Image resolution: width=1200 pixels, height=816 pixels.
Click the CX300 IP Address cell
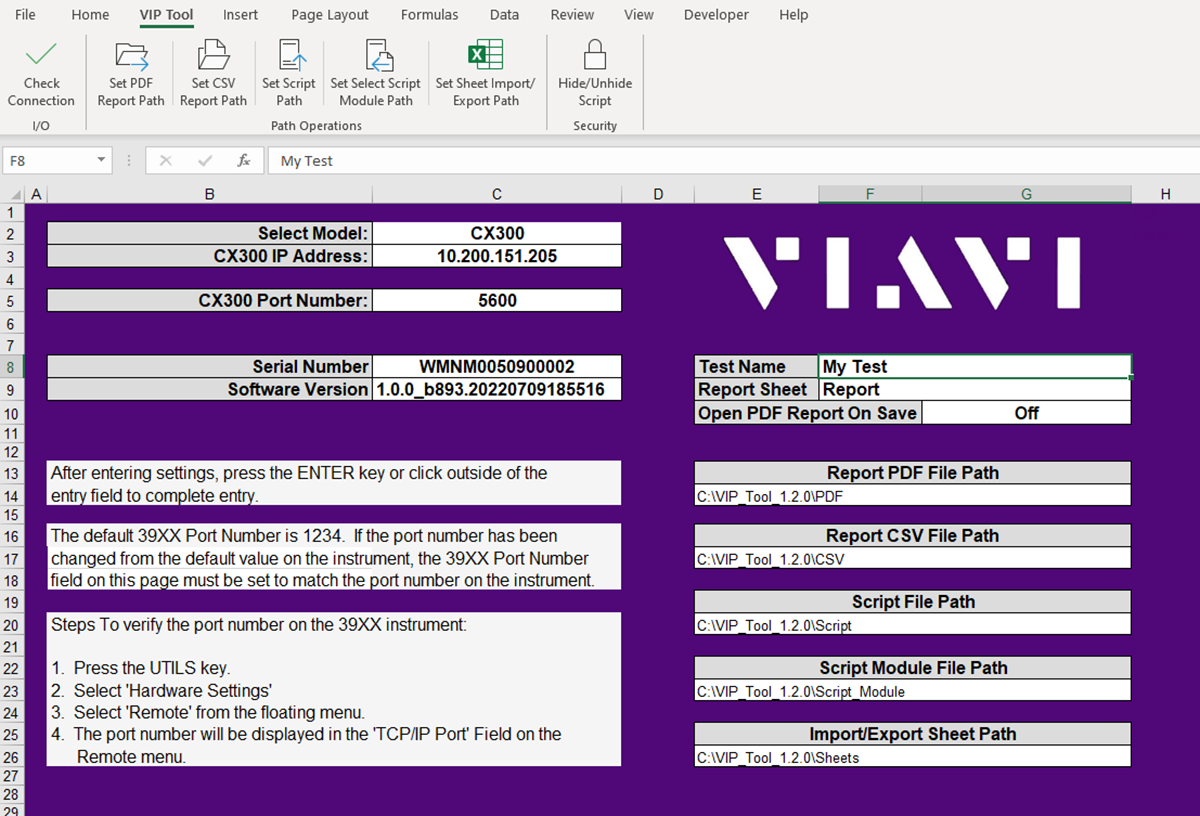(x=496, y=255)
